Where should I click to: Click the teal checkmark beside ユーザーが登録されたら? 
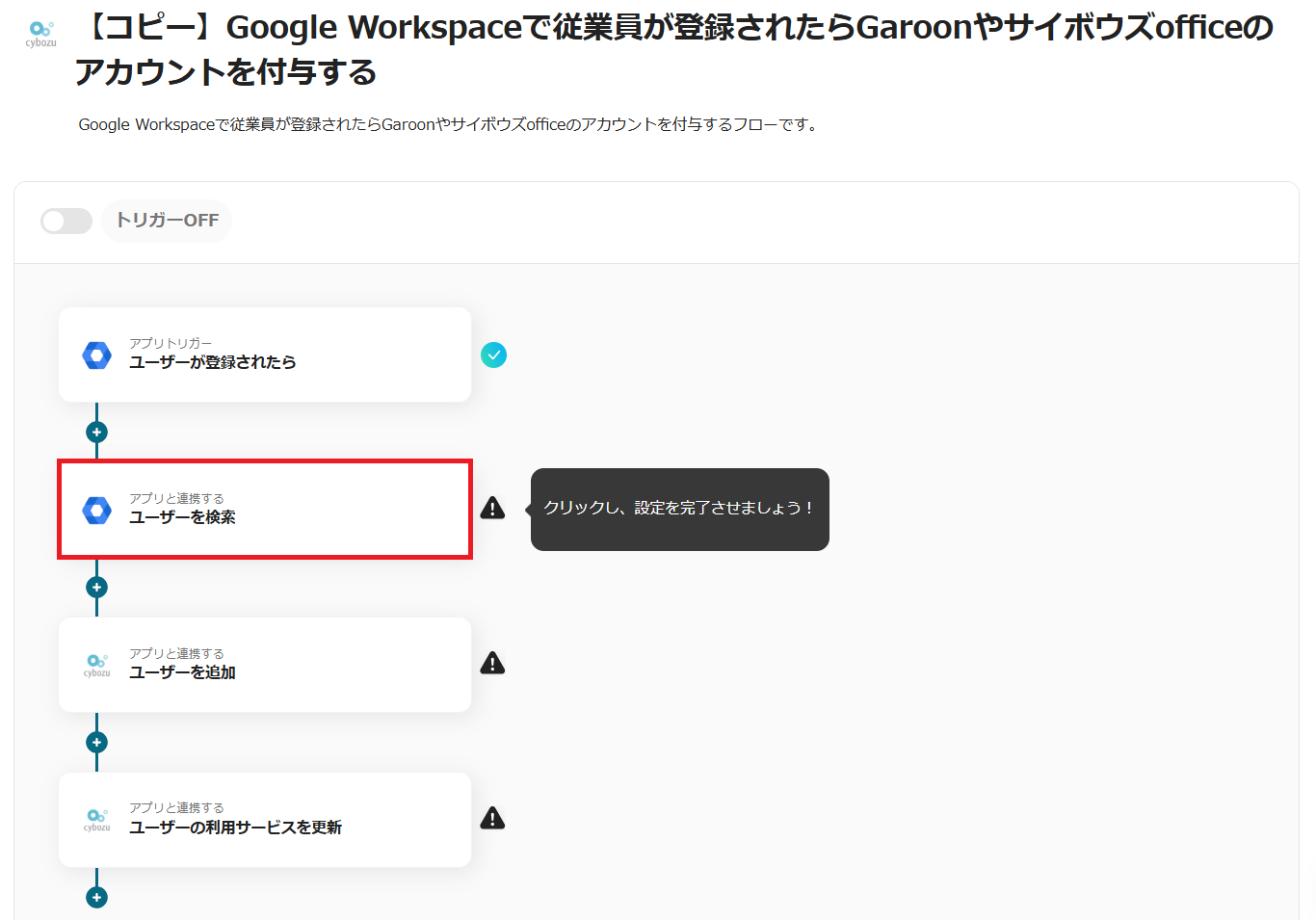pyautogui.click(x=493, y=355)
